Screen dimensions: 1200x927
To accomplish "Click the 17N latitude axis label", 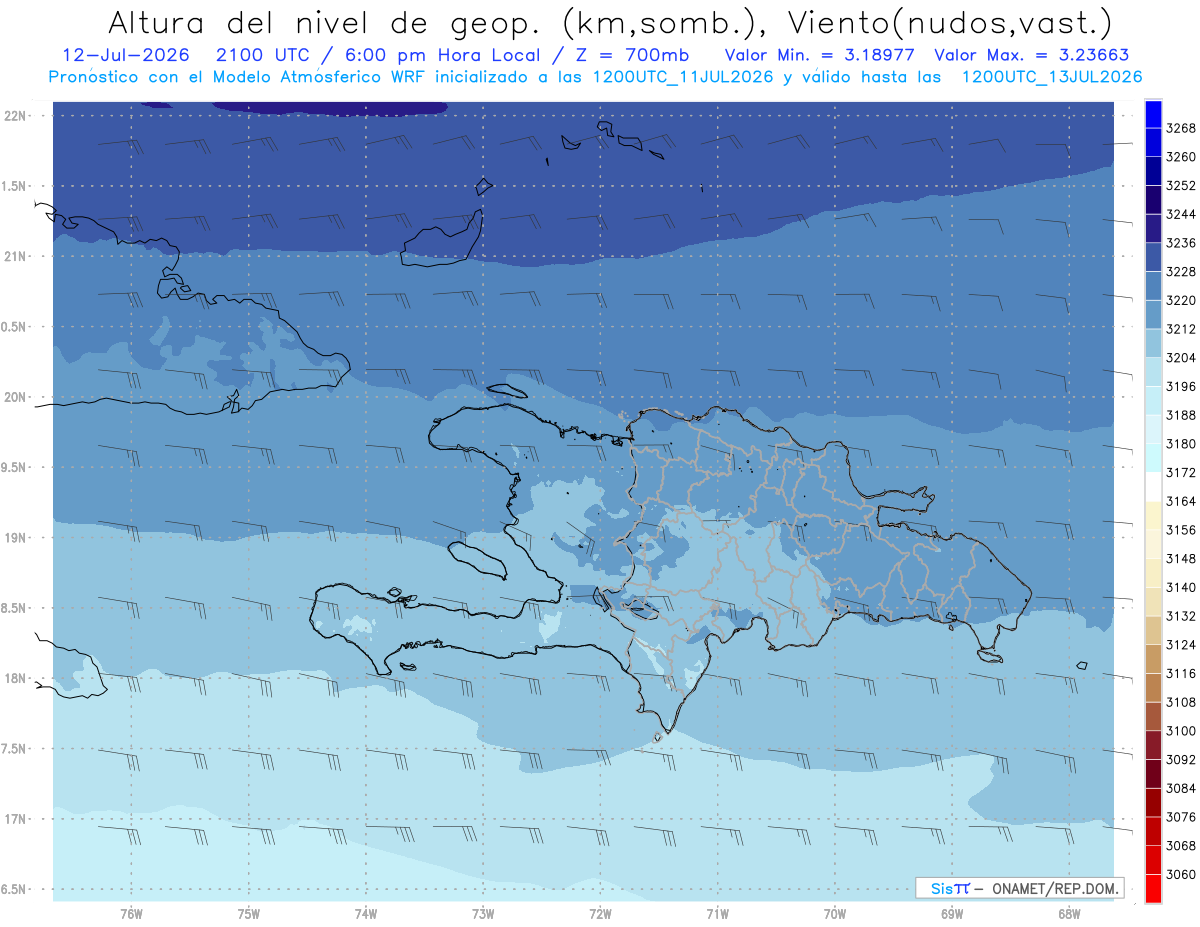I will [x=15, y=819].
